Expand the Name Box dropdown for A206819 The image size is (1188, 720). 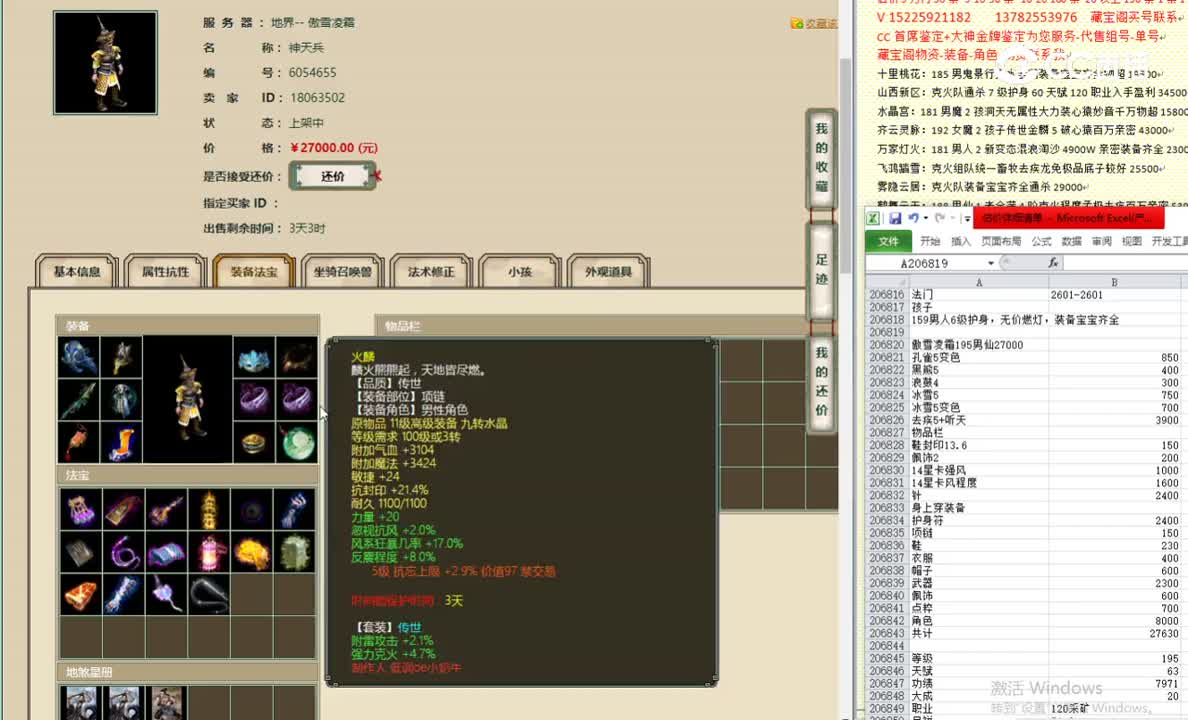tap(990, 263)
